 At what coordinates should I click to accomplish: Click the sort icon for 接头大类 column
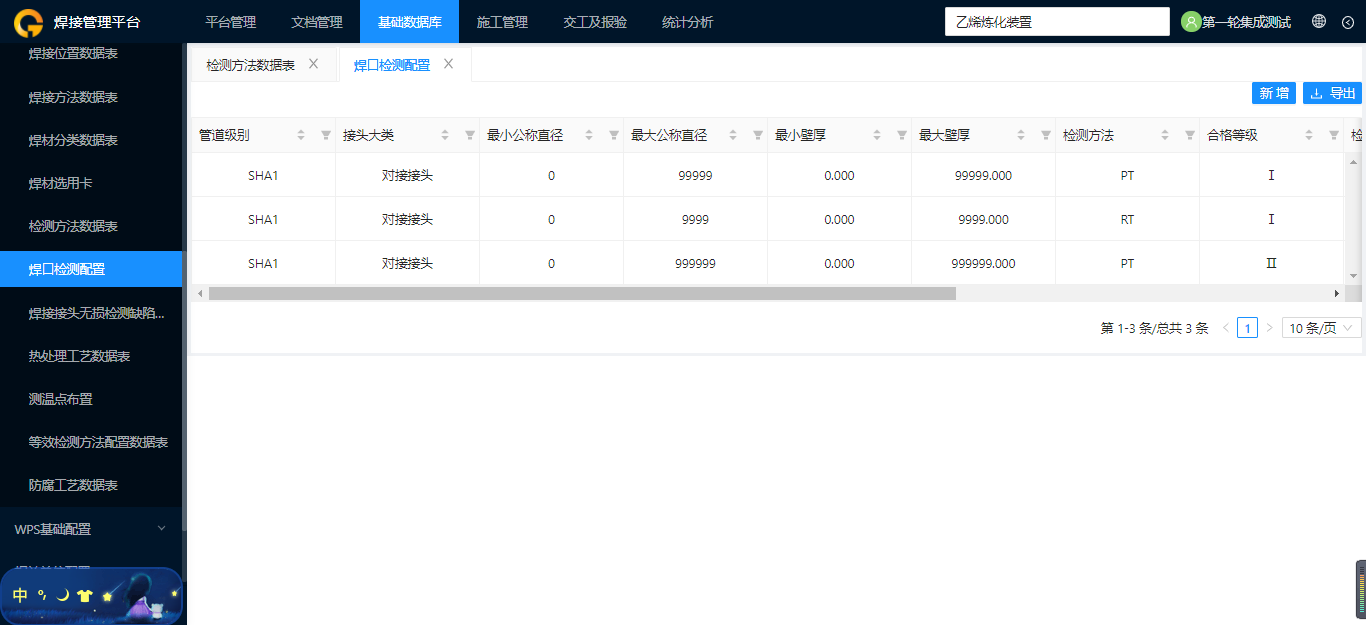[445, 135]
